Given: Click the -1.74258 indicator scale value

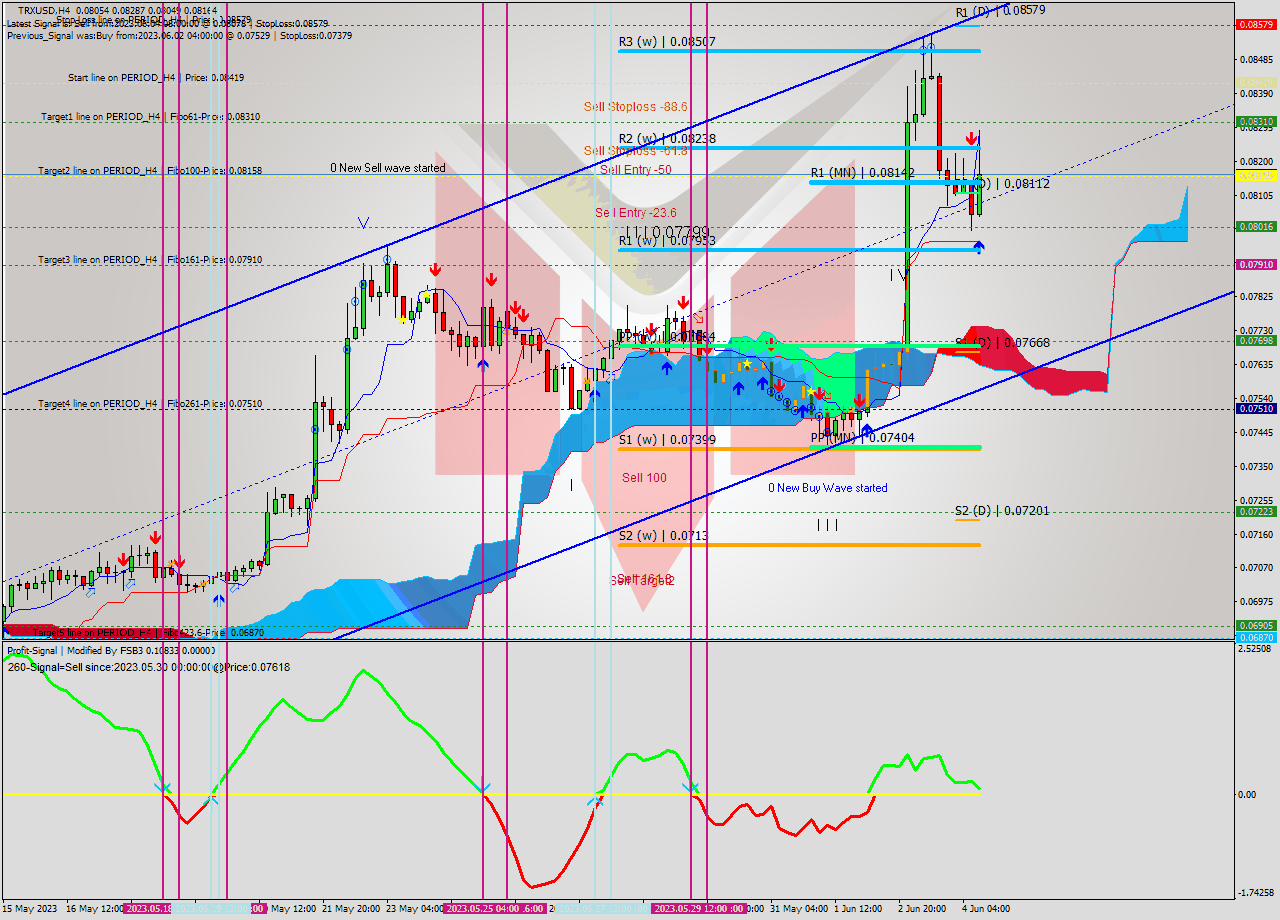Looking at the screenshot, I should pos(1254,893).
